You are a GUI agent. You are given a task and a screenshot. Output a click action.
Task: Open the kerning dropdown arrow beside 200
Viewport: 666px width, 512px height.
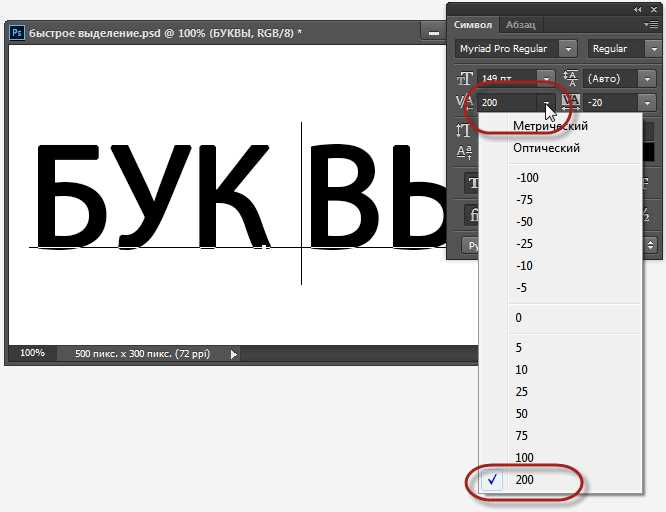pos(546,102)
